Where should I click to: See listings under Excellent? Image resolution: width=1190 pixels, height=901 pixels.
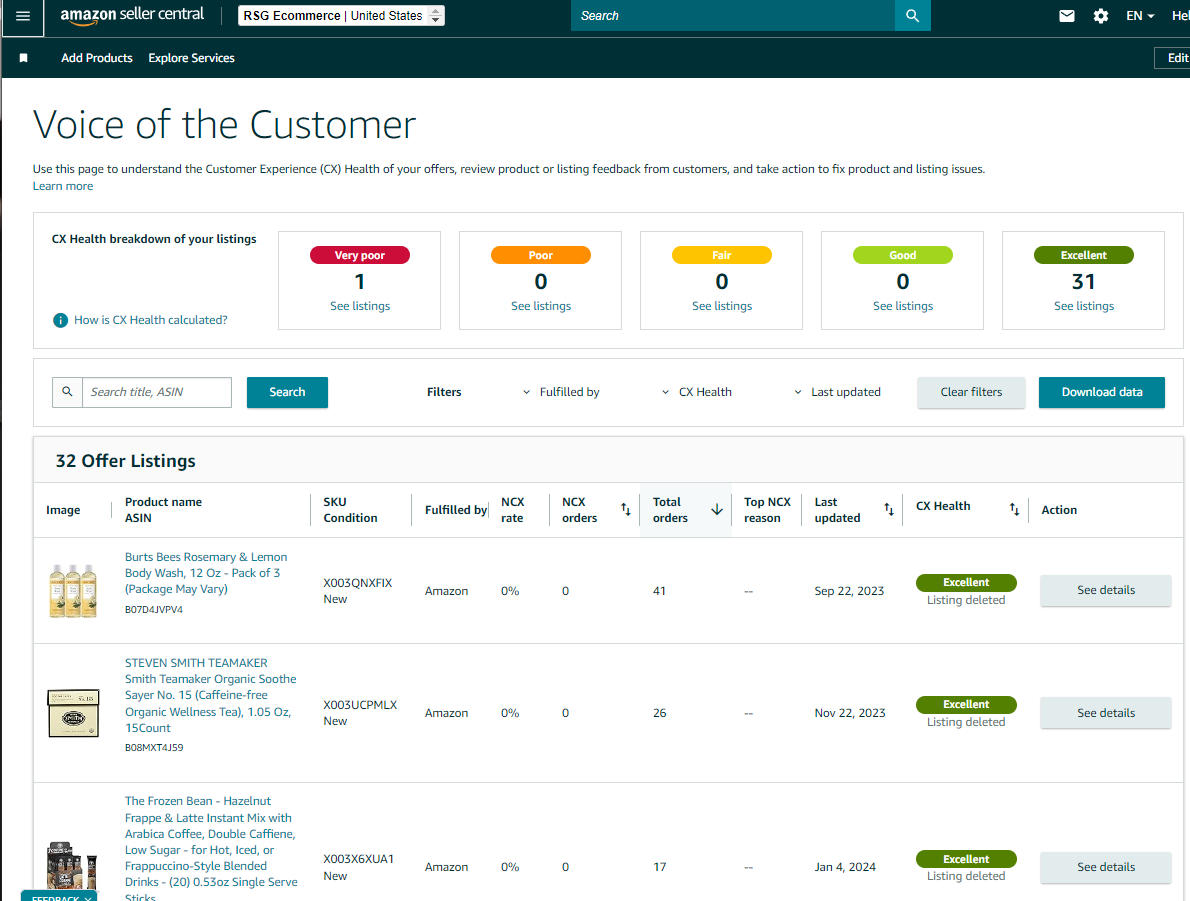(1084, 306)
